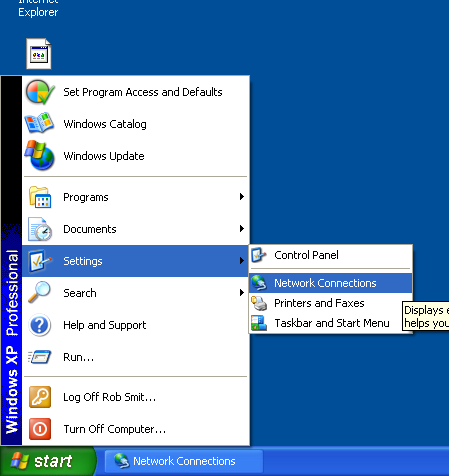Open Control Panel from Settings submenu

tap(331, 255)
